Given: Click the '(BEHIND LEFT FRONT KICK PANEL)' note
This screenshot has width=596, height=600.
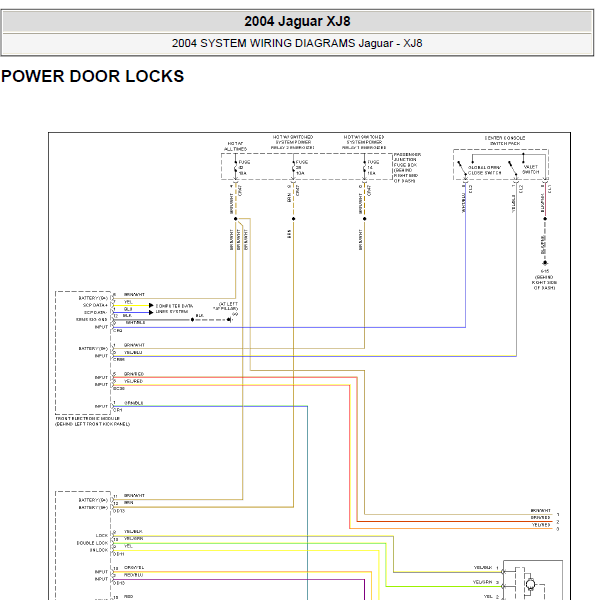Looking at the screenshot, I should pos(93,424).
